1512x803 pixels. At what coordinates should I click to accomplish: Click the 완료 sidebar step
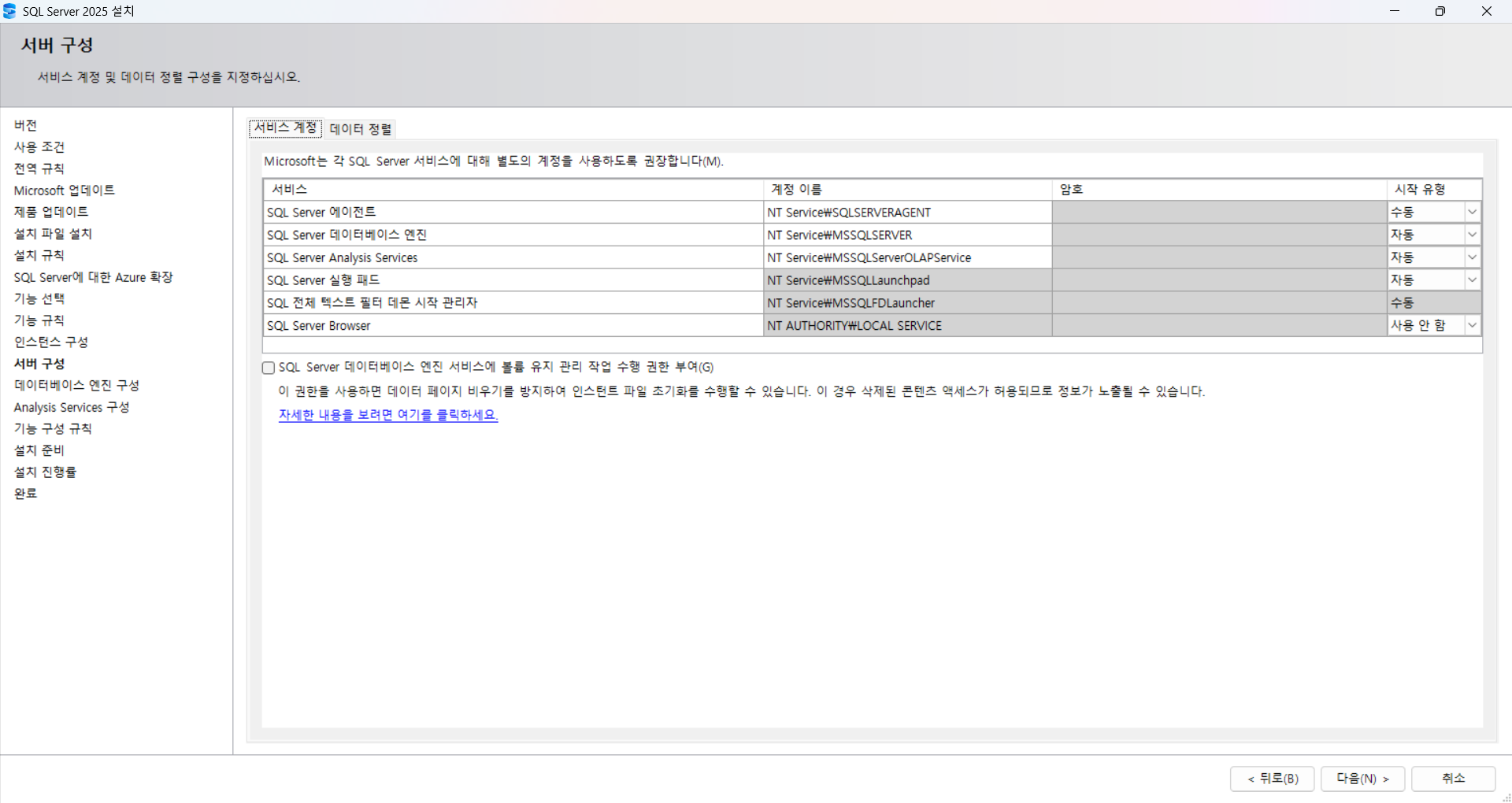tap(25, 494)
